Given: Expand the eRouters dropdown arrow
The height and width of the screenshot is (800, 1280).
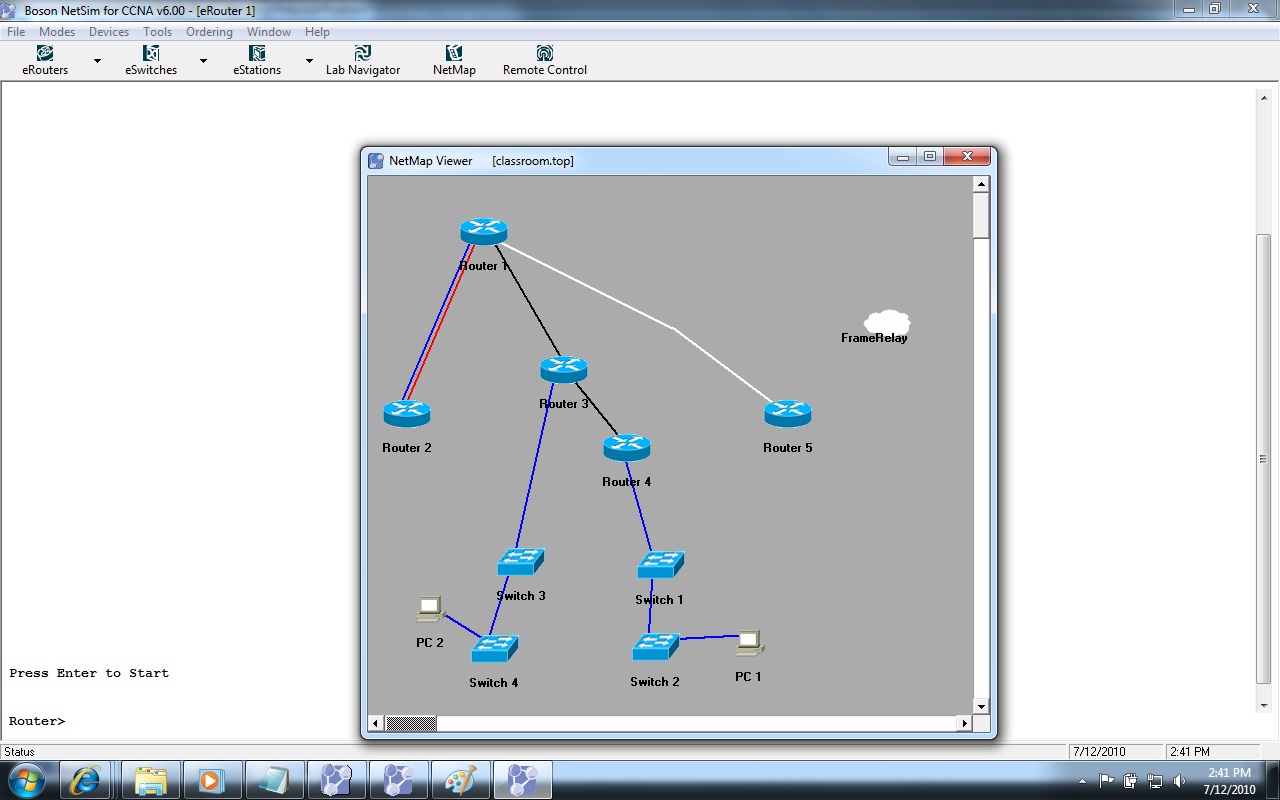Looking at the screenshot, I should pos(97,61).
